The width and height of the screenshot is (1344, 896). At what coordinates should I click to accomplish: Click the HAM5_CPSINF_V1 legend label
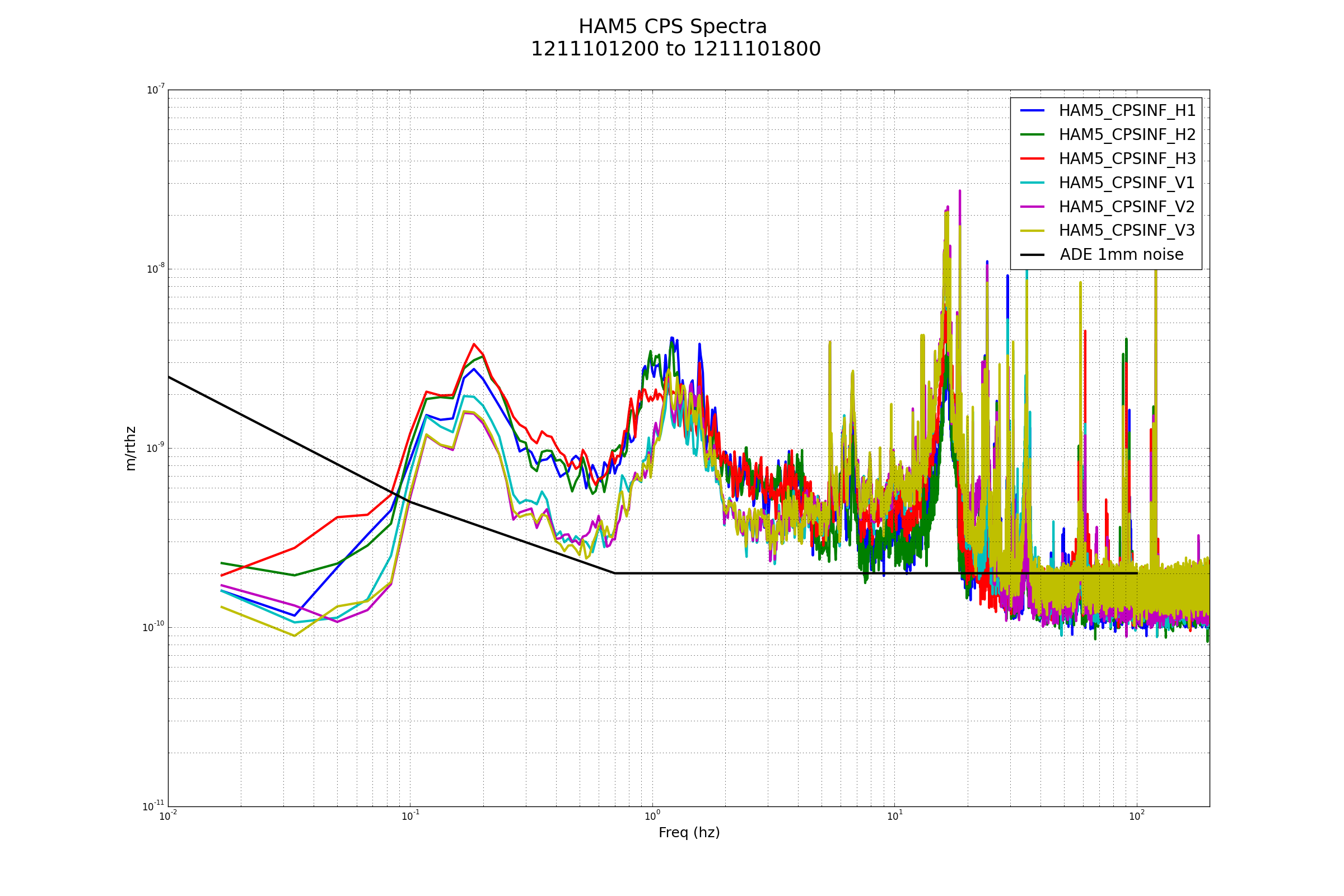click(x=1127, y=183)
